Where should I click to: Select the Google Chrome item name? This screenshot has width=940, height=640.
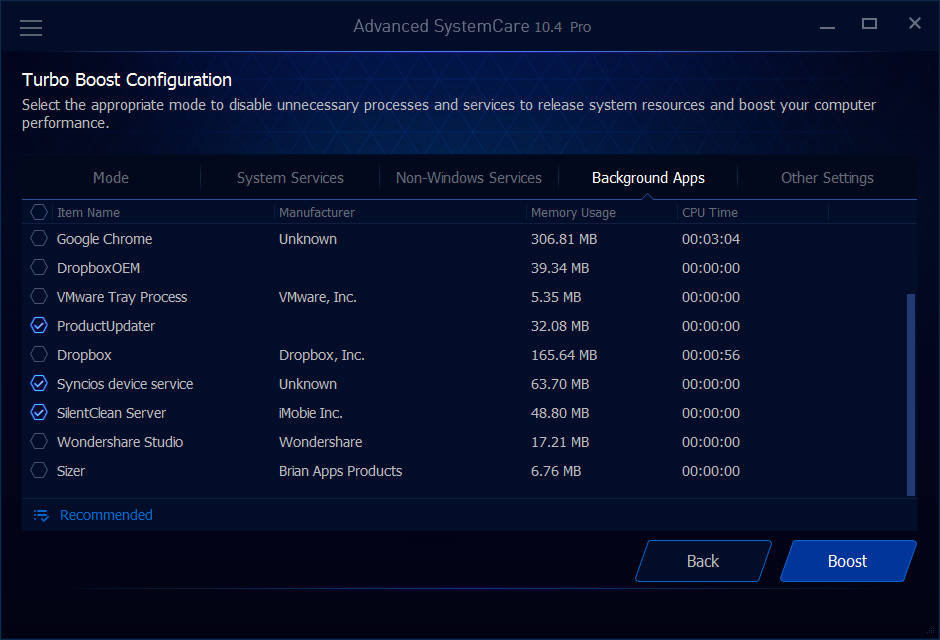[104, 239]
